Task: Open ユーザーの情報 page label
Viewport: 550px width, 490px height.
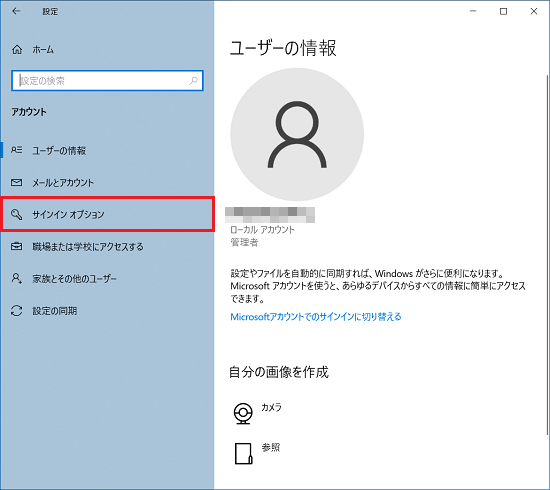Action: pyautogui.click(x=59, y=150)
